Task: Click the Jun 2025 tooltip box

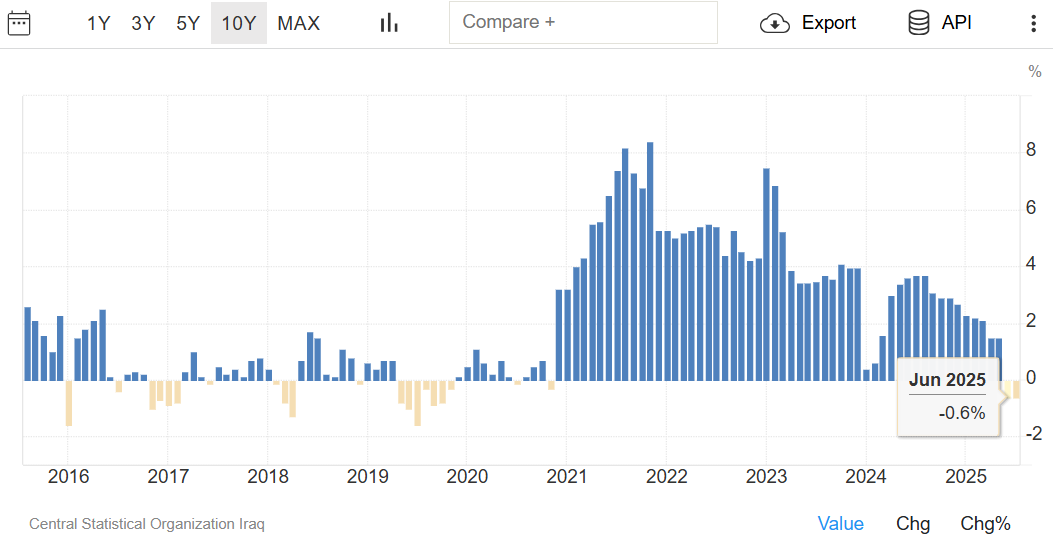Action: click(947, 396)
